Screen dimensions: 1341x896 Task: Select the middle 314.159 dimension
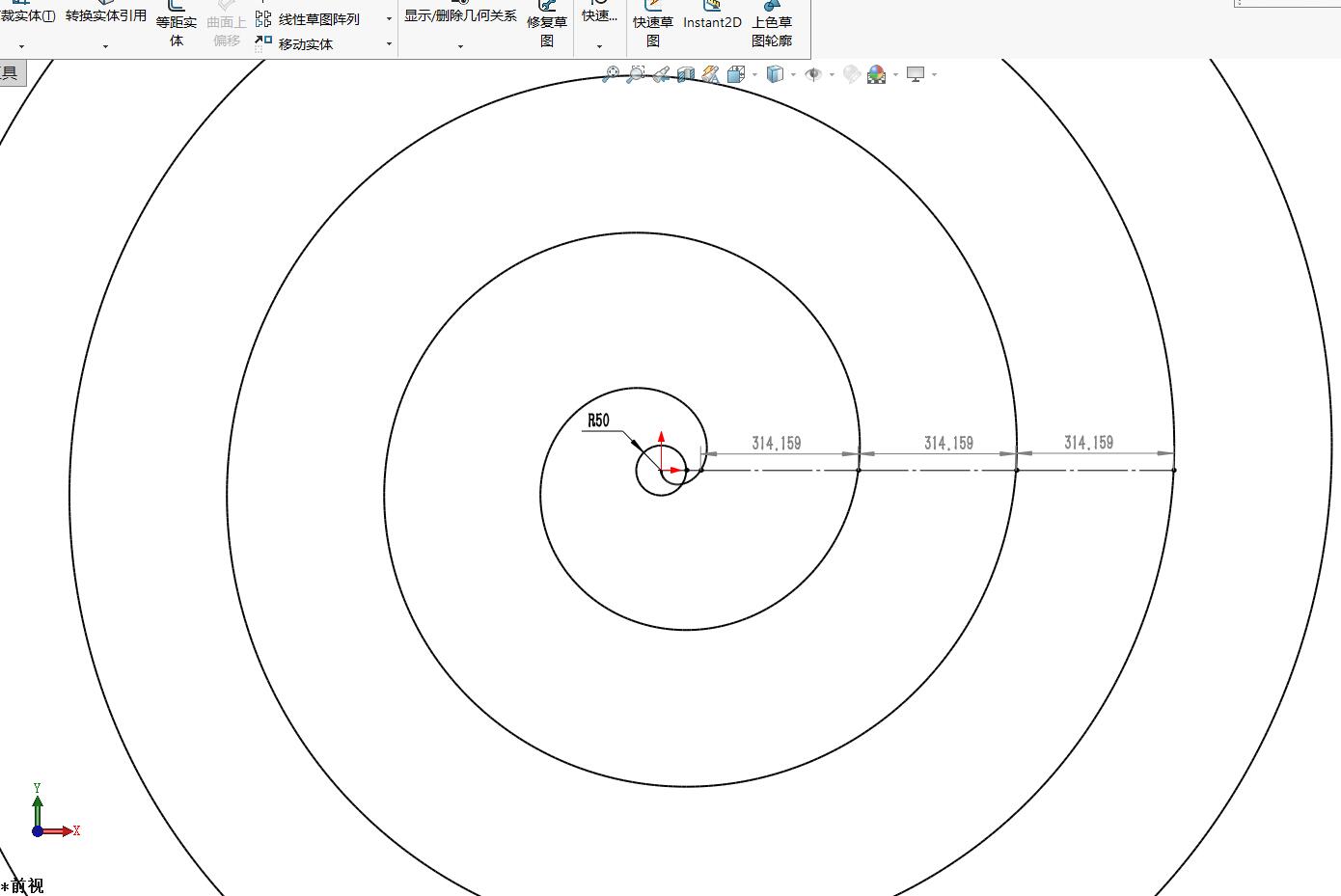[x=948, y=443]
